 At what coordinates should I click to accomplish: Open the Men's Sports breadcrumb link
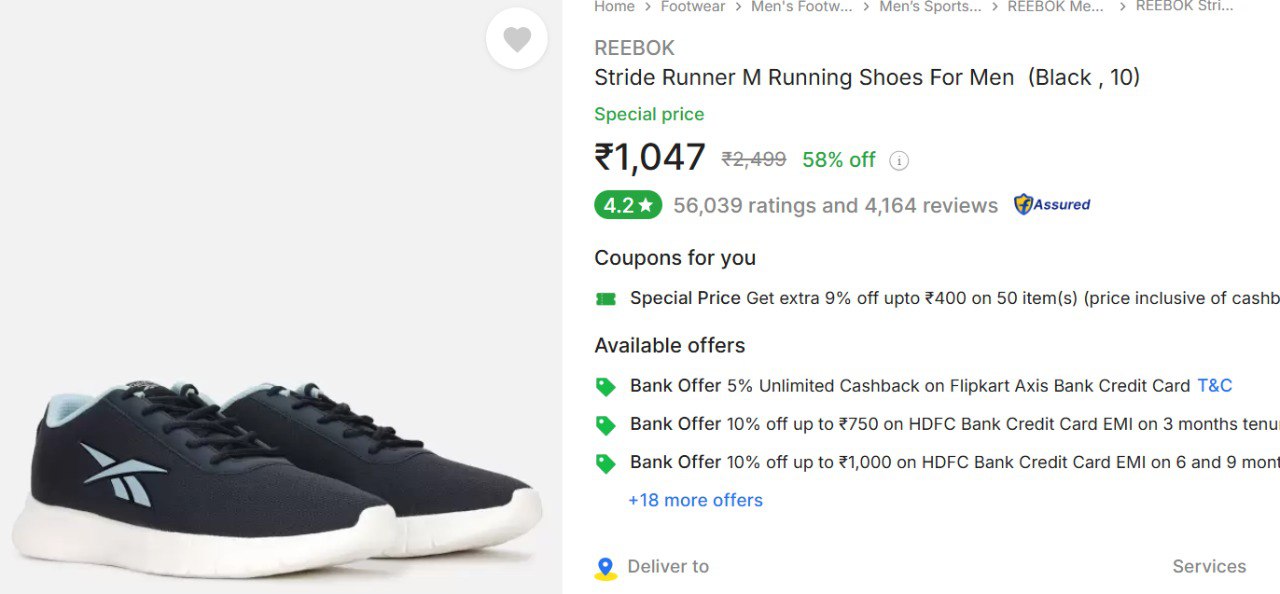tap(930, 7)
